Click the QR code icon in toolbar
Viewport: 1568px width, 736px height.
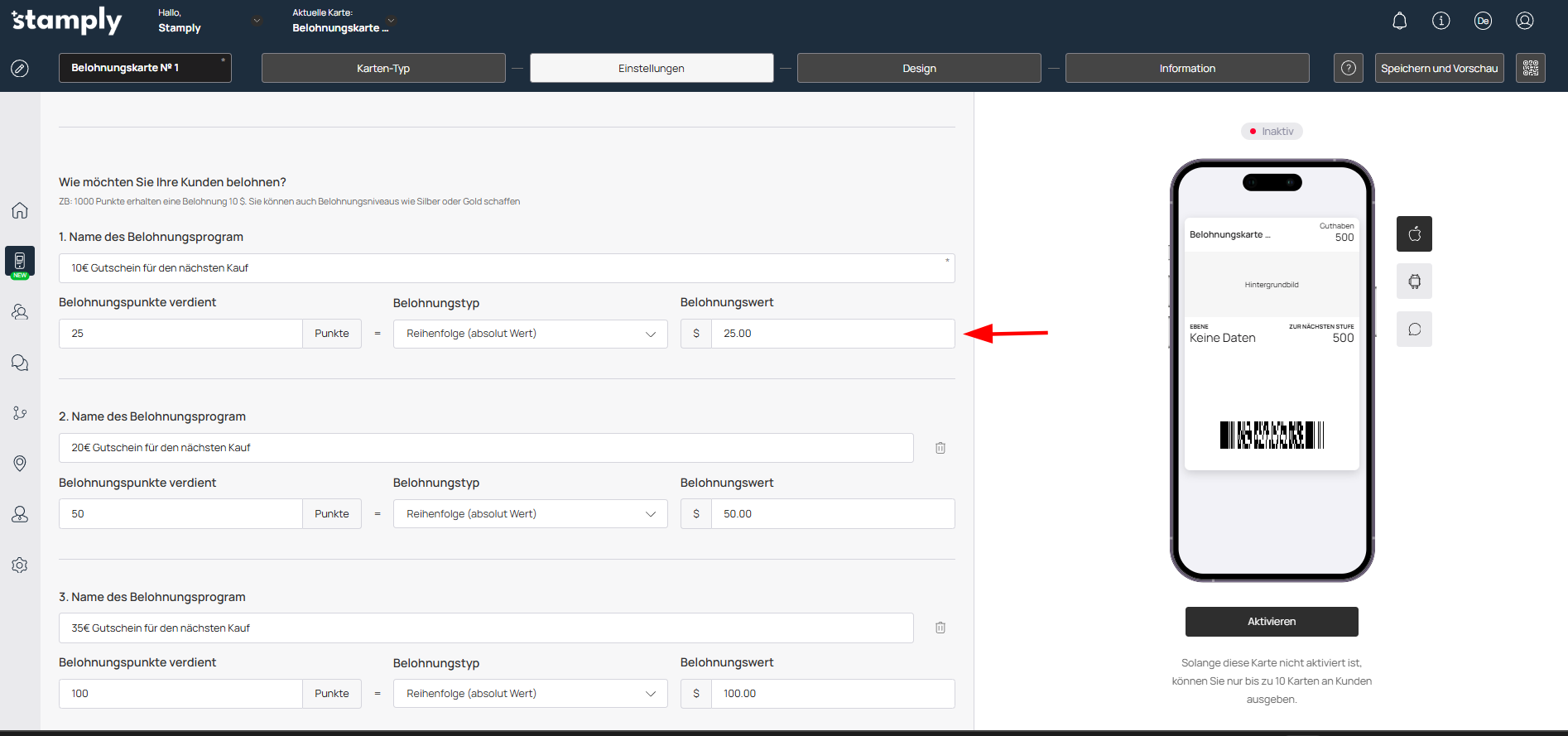[1530, 68]
